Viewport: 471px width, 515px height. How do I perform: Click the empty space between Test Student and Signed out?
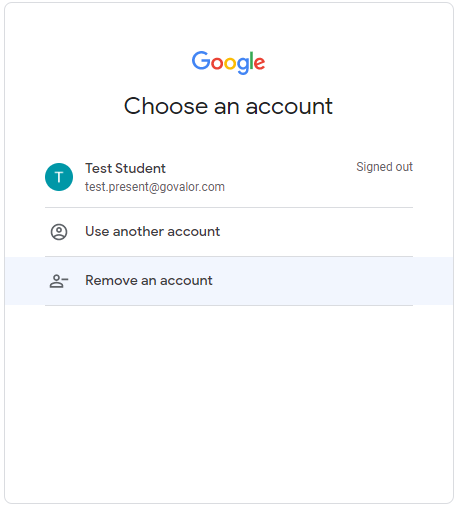pos(260,168)
